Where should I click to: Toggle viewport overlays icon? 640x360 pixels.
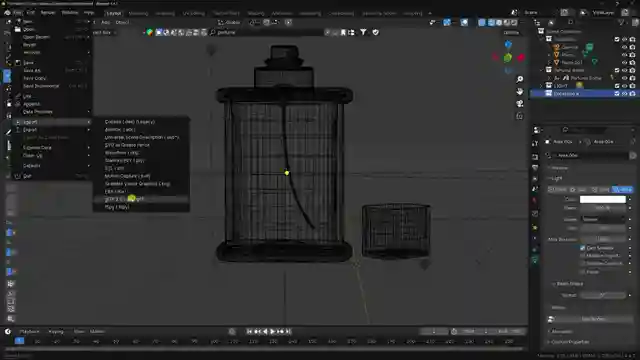point(464,22)
